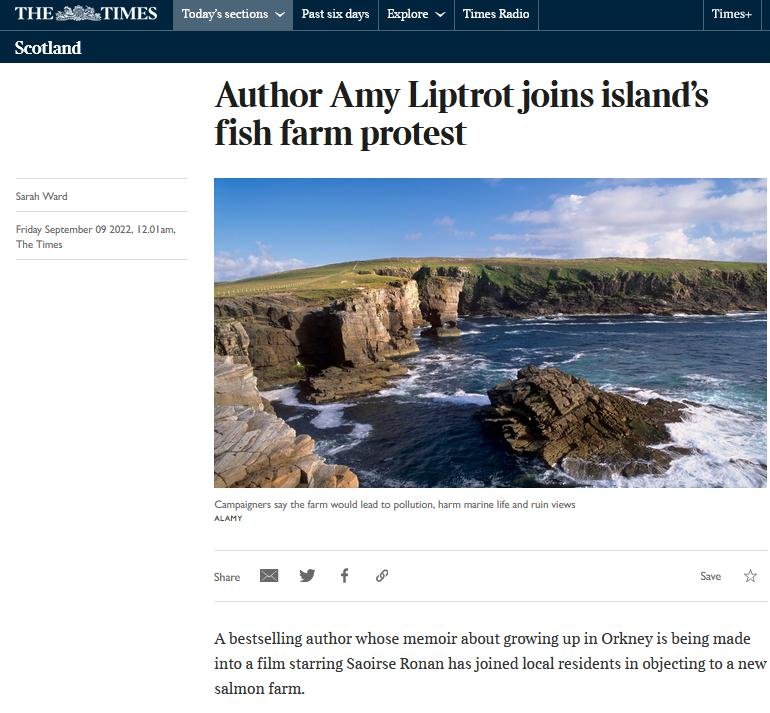Go to Times+ section
The image size is (770, 713).
pos(732,14)
